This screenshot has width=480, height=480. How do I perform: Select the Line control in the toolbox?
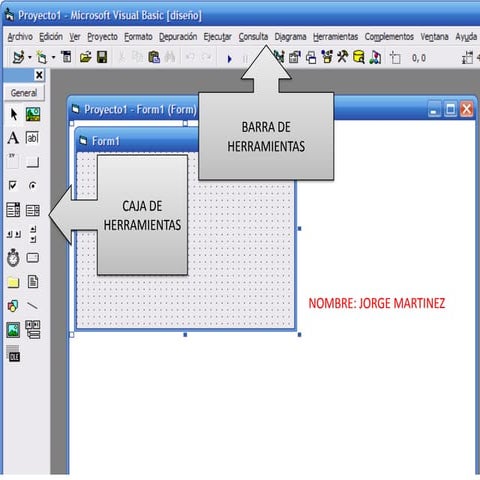tap(32, 306)
